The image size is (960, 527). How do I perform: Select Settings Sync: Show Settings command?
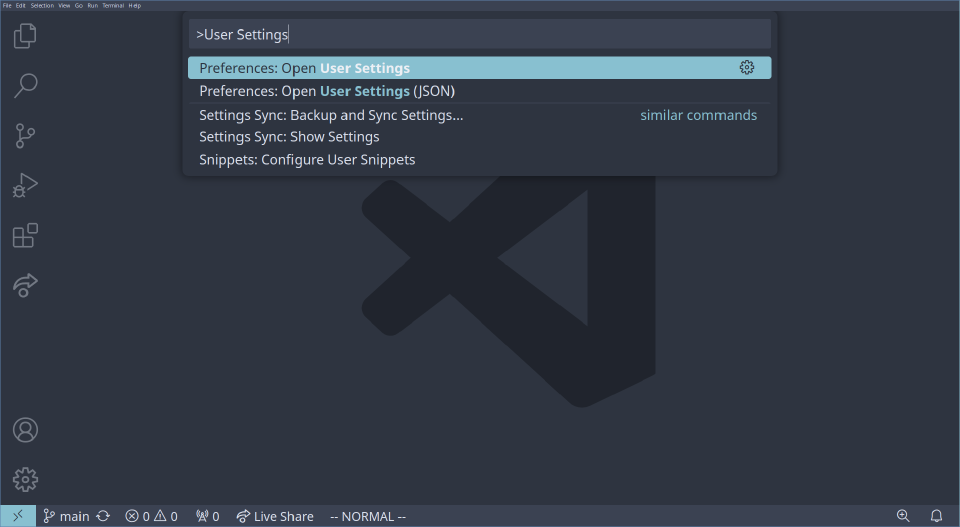[479, 137]
